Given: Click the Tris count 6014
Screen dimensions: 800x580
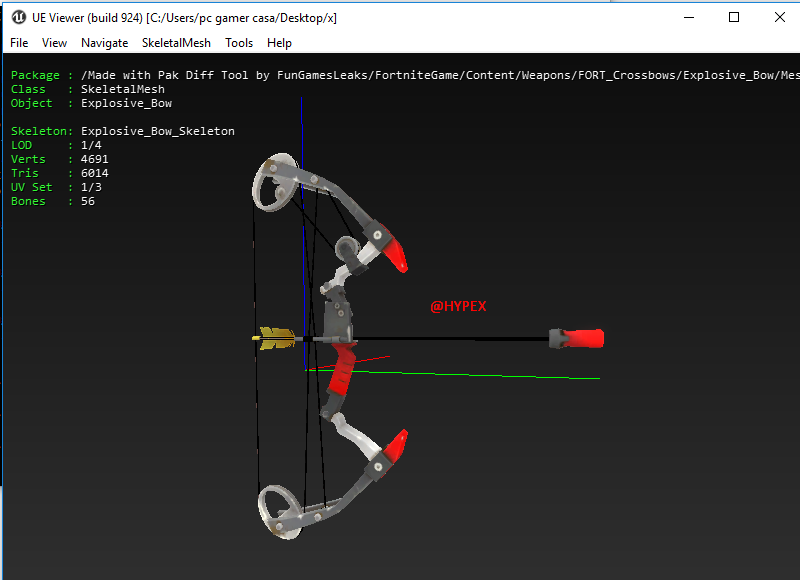Looking at the screenshot, I should (94, 173).
